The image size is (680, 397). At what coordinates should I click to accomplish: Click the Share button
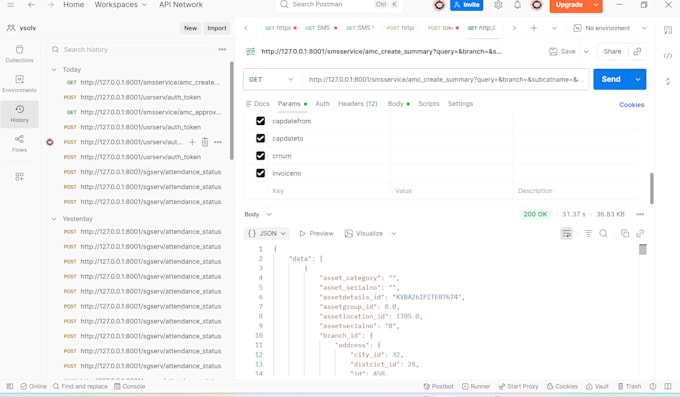tap(612, 51)
